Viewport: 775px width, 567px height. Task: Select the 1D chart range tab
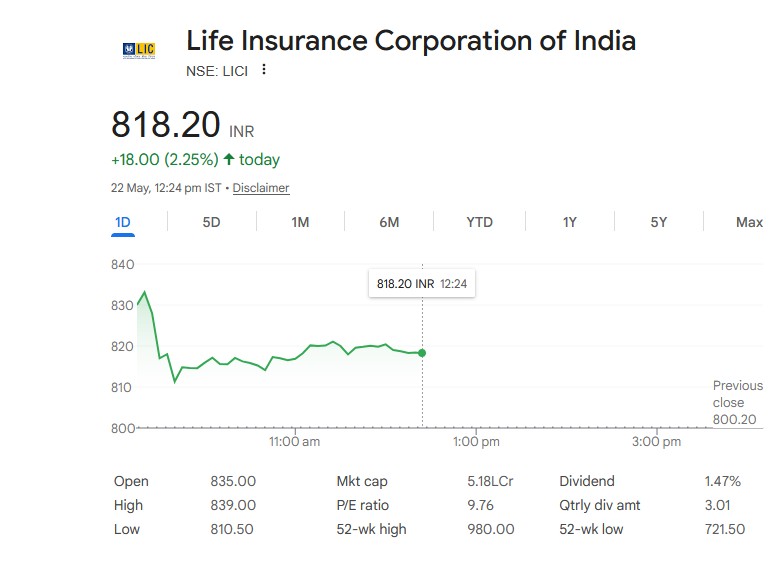(123, 222)
